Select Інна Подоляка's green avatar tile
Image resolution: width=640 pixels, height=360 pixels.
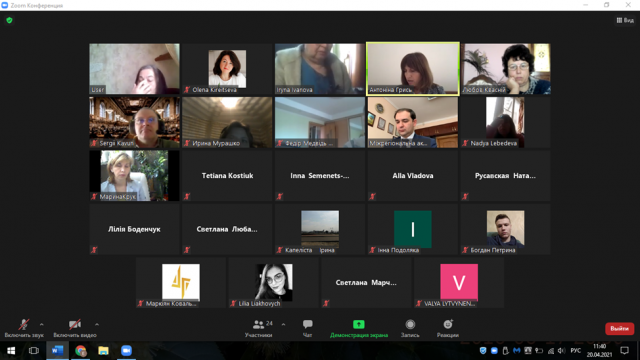point(413,229)
